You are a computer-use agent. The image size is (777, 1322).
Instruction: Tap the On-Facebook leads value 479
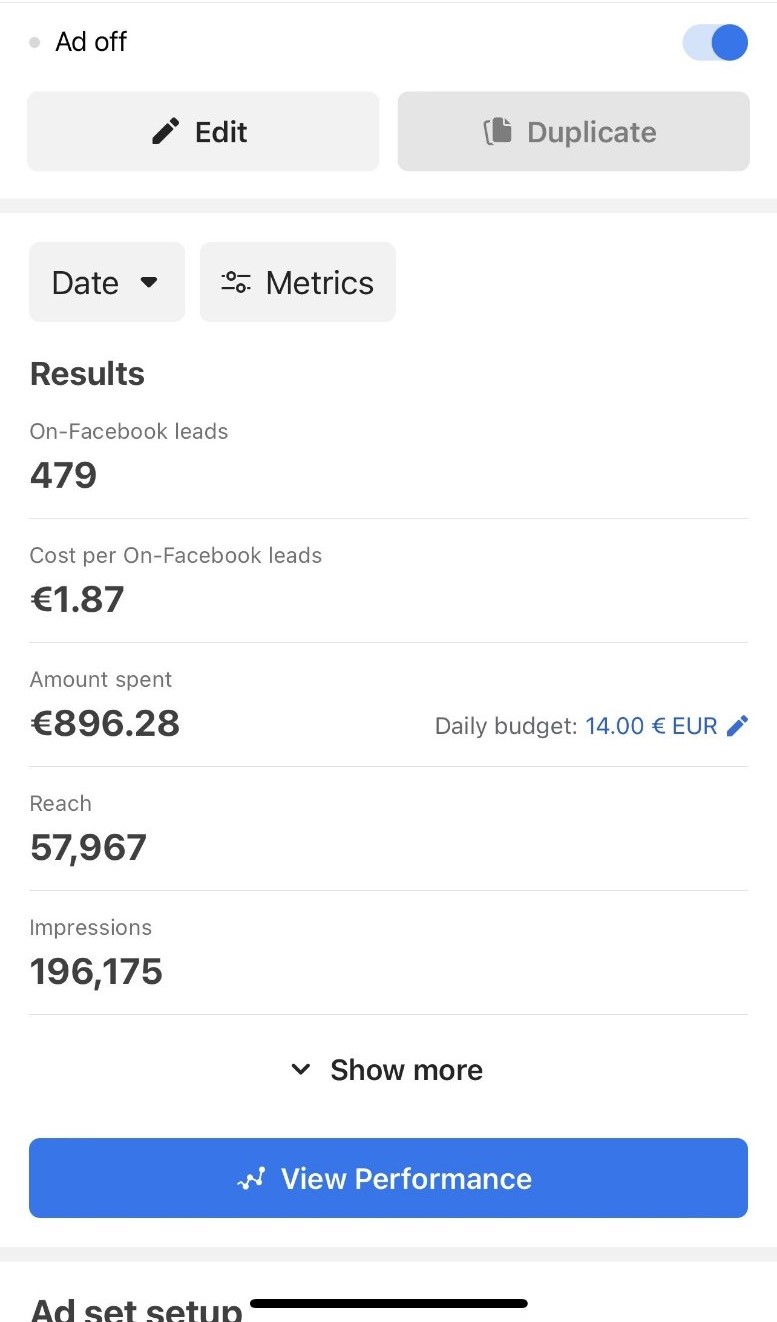click(63, 475)
